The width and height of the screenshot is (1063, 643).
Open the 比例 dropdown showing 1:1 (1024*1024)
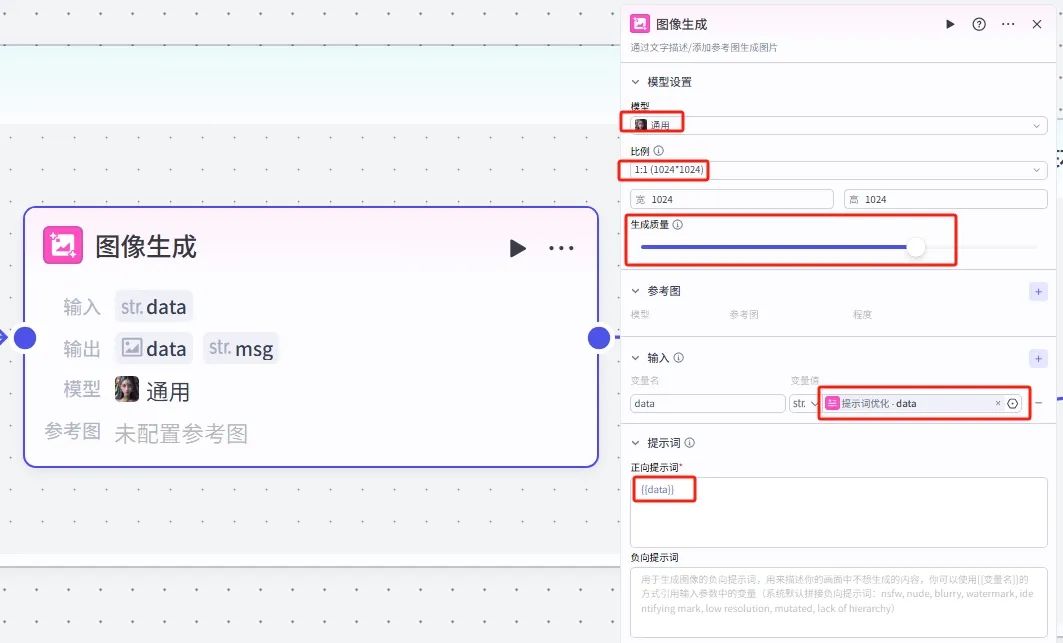[x=839, y=170]
